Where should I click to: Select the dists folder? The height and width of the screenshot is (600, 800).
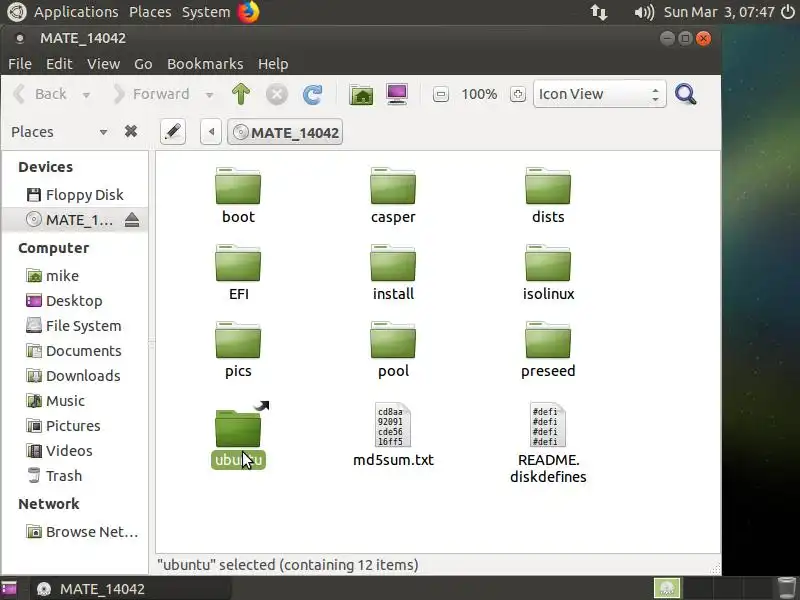click(548, 195)
